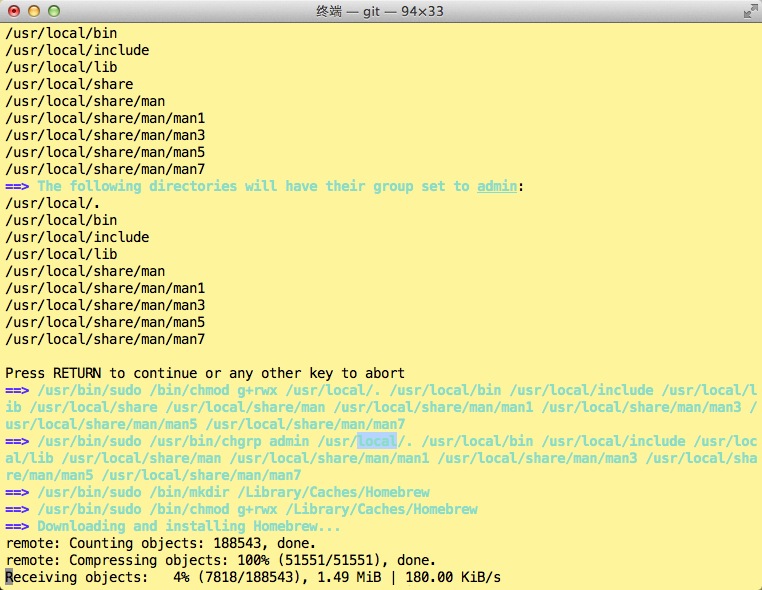Click the window title '终端 — git — 94×33'
This screenshot has width=762, height=590.
point(380,11)
